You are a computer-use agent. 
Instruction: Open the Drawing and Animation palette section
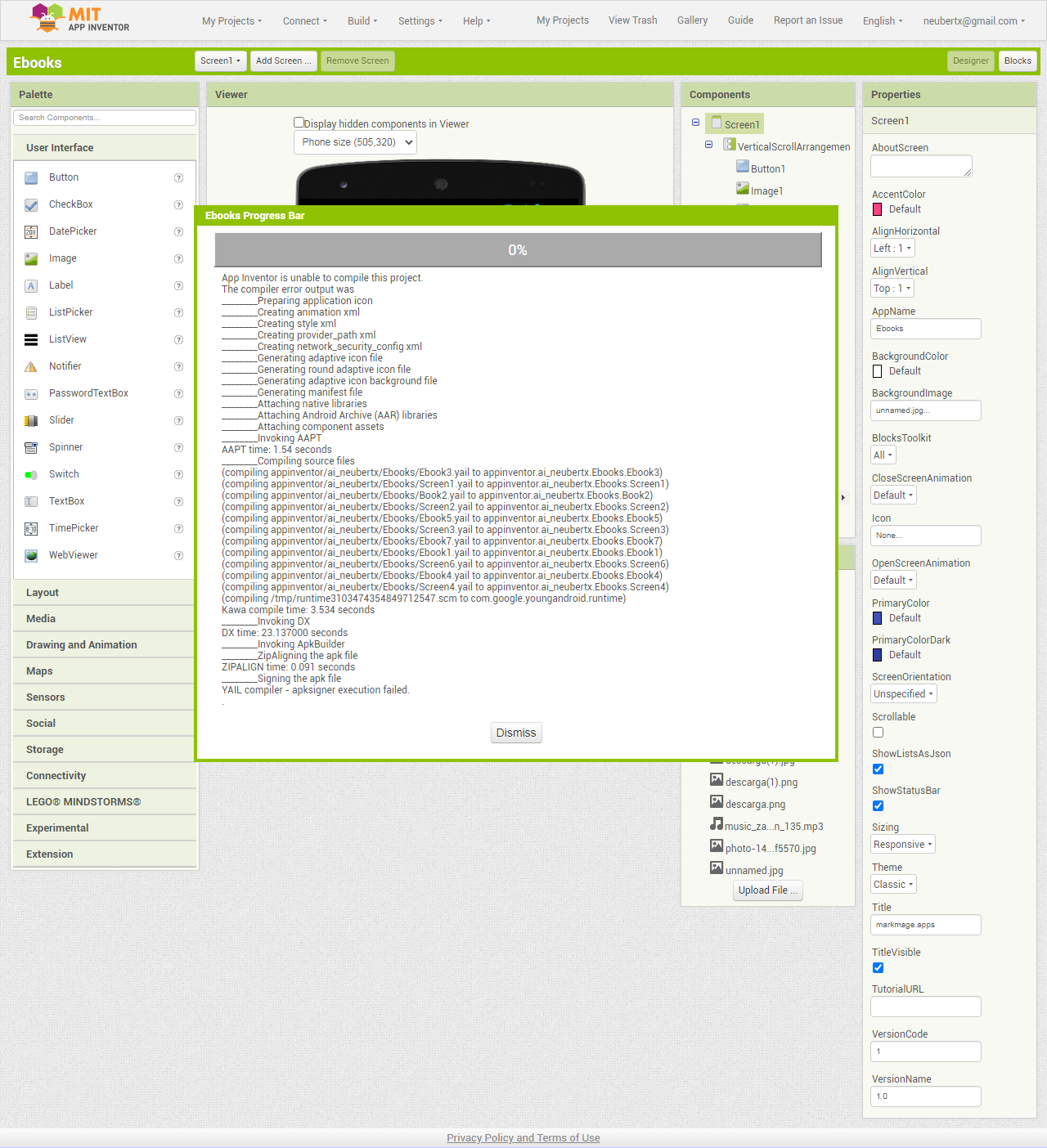pos(82,645)
